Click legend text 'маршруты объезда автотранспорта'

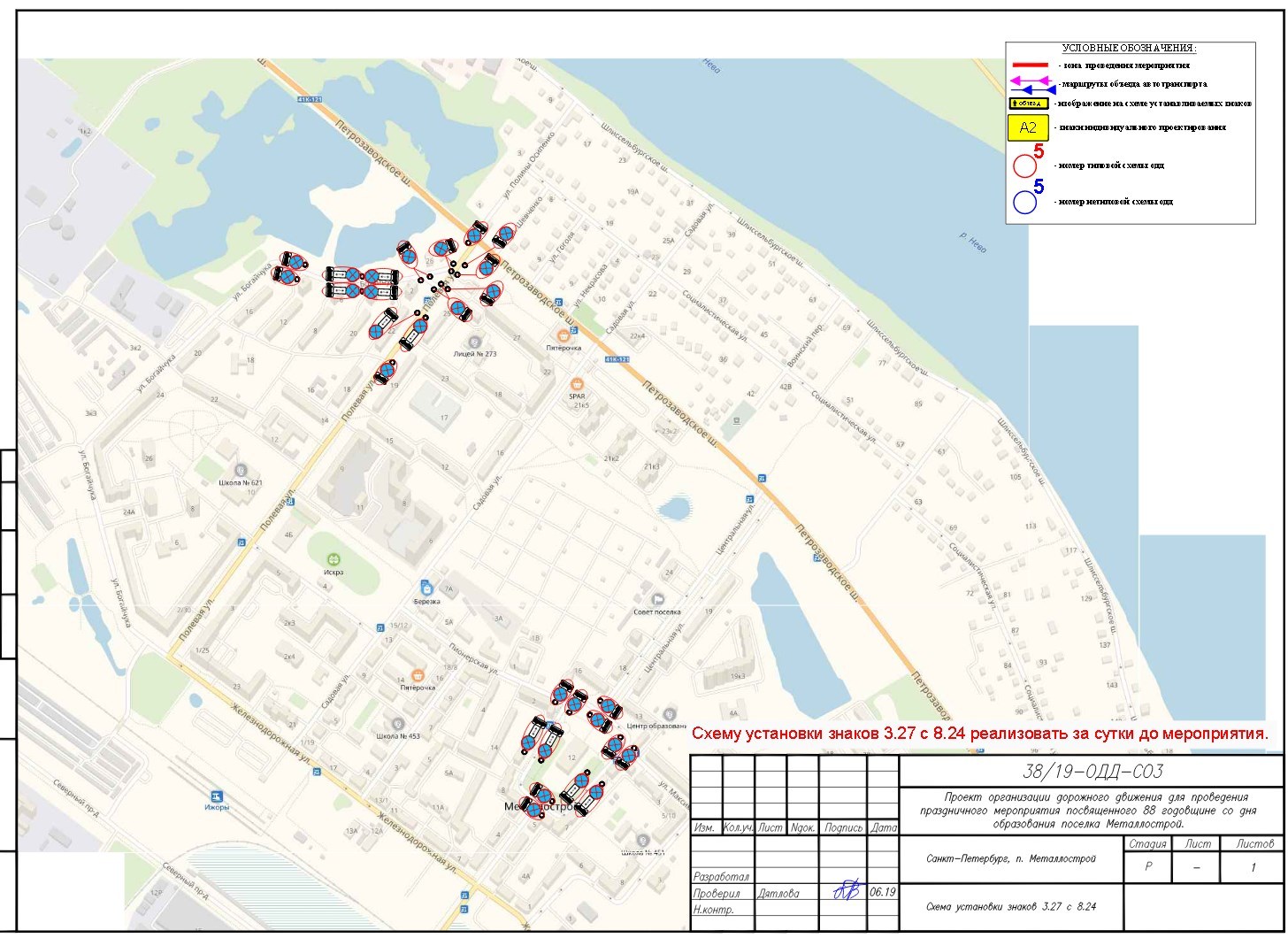[x=1133, y=84]
